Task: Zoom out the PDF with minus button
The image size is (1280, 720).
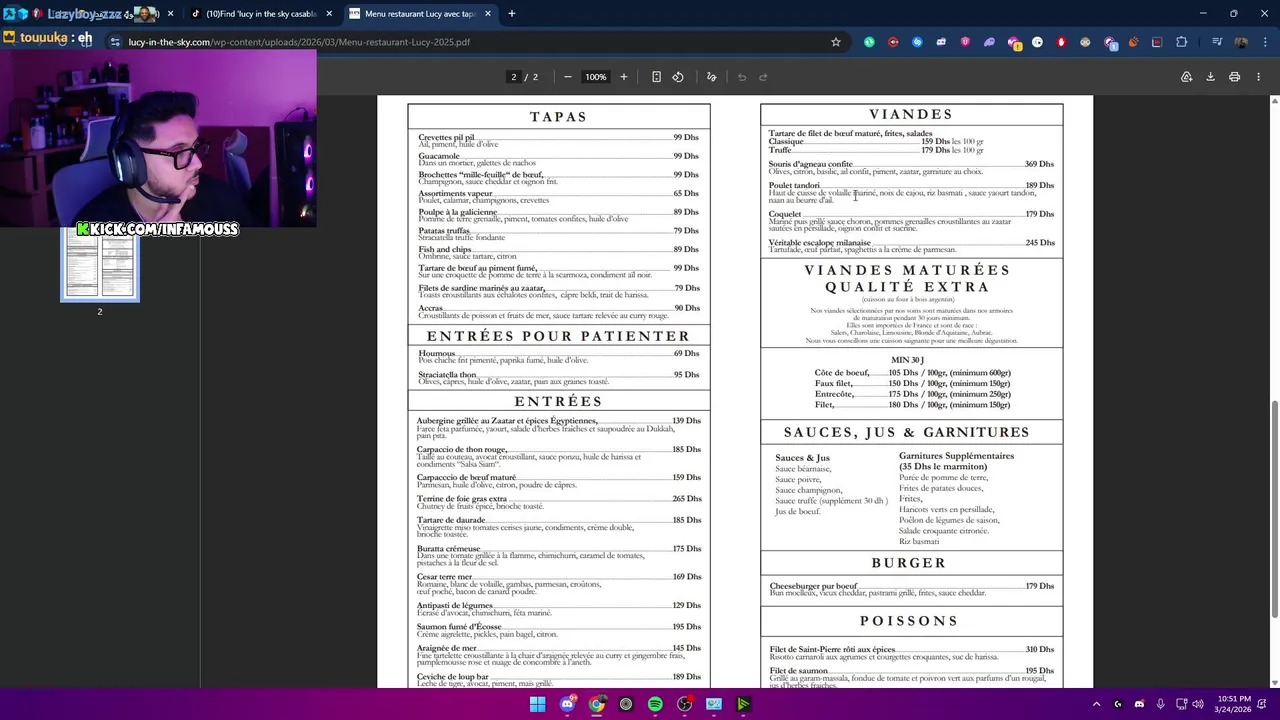Action: (x=568, y=77)
